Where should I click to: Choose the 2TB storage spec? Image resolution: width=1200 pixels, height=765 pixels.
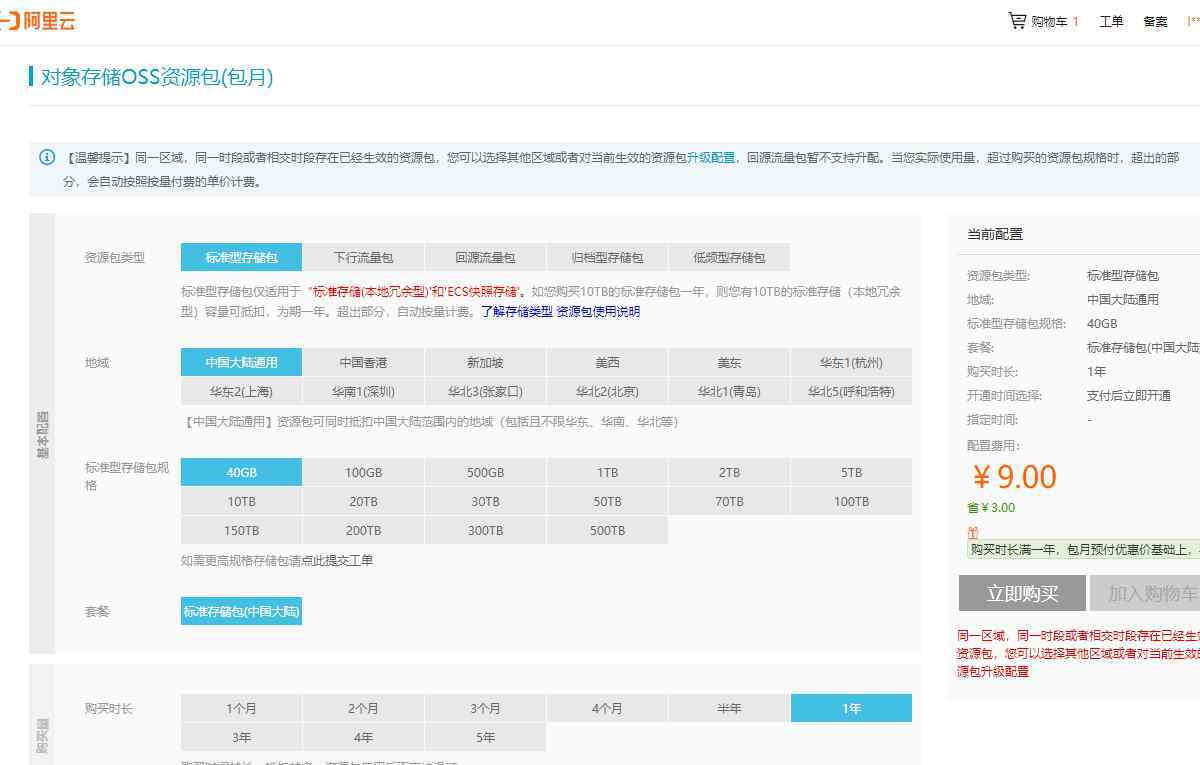[729, 472]
